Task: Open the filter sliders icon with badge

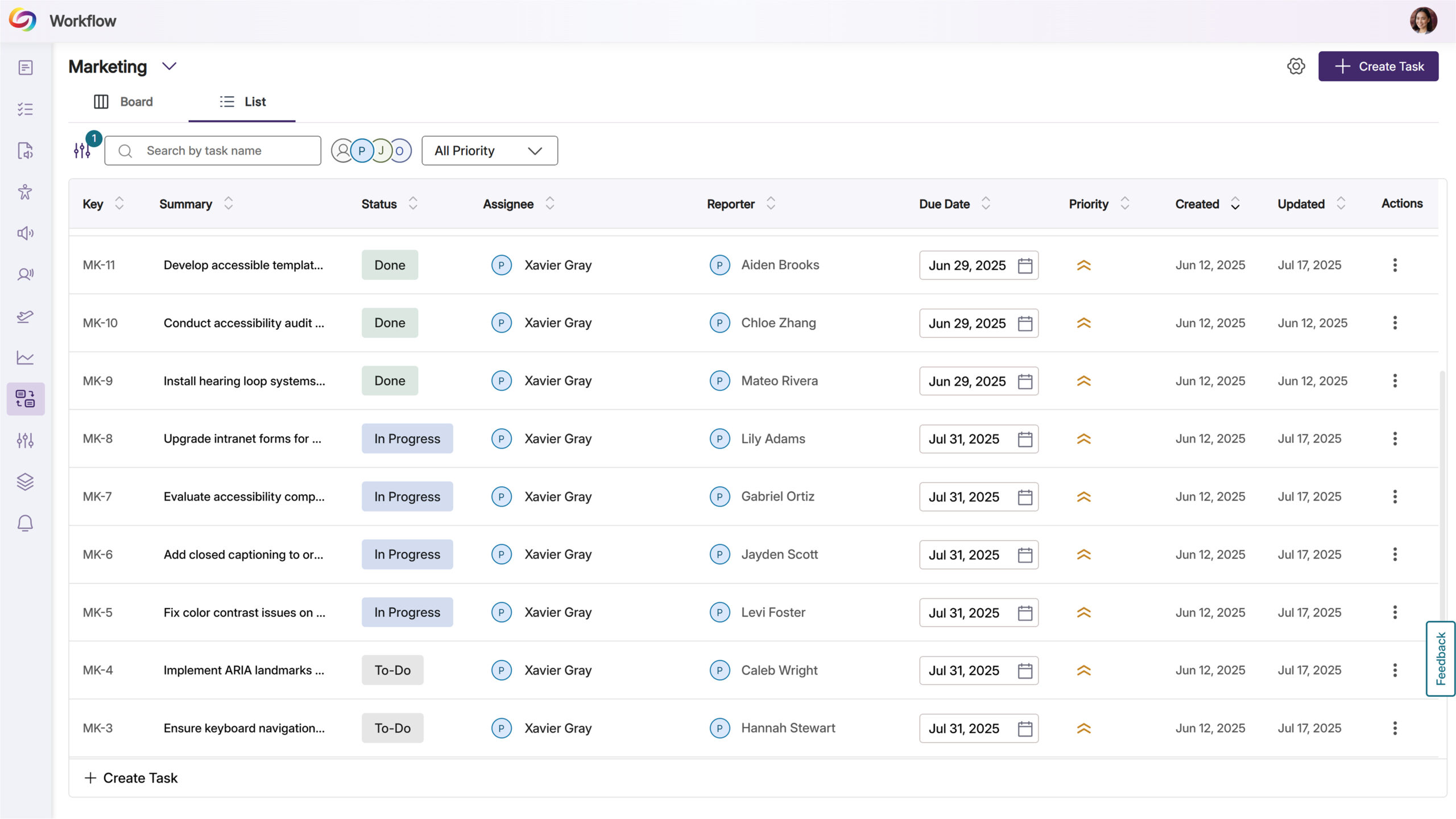Action: (x=82, y=150)
